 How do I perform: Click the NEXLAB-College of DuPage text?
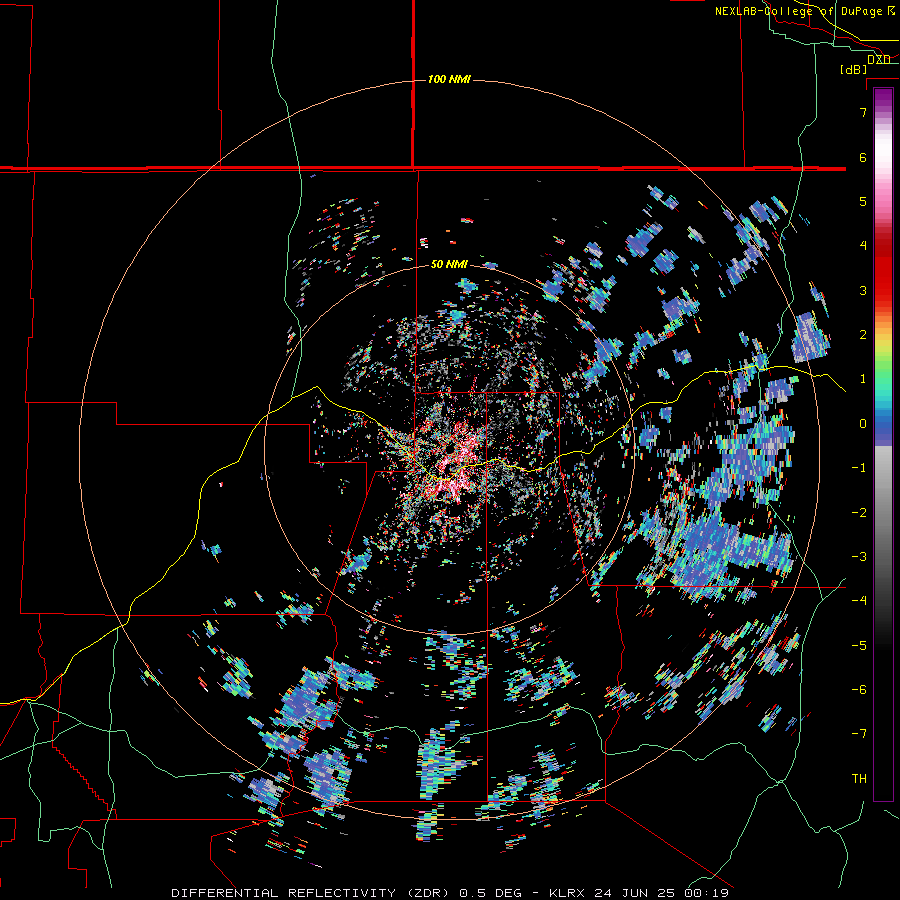click(x=799, y=11)
